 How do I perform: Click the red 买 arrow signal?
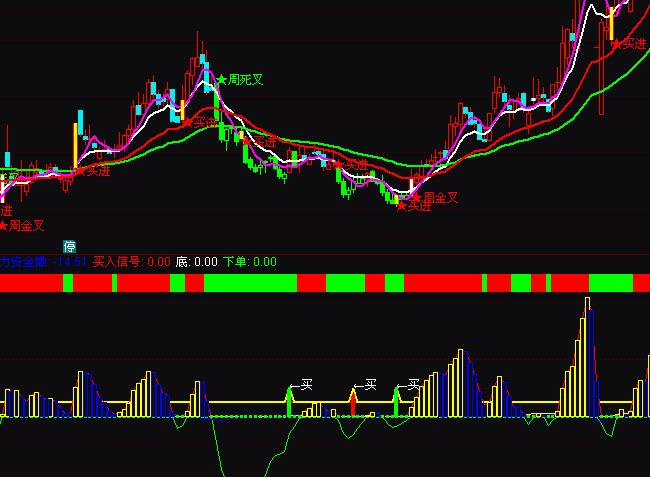pos(352,401)
